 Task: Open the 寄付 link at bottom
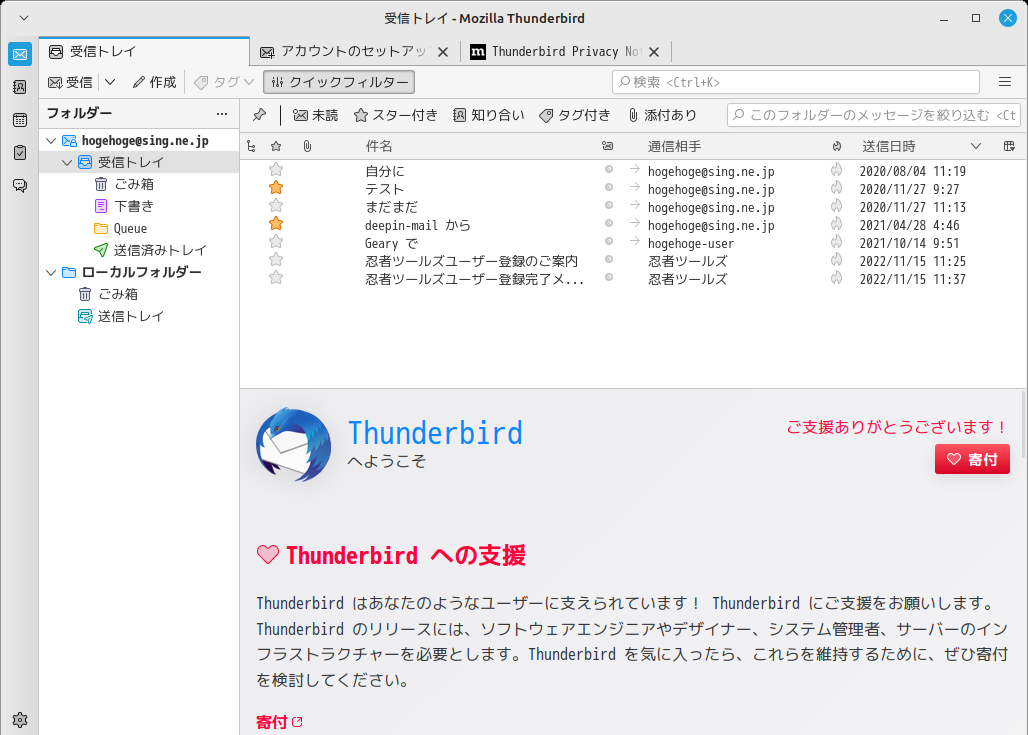coord(279,723)
